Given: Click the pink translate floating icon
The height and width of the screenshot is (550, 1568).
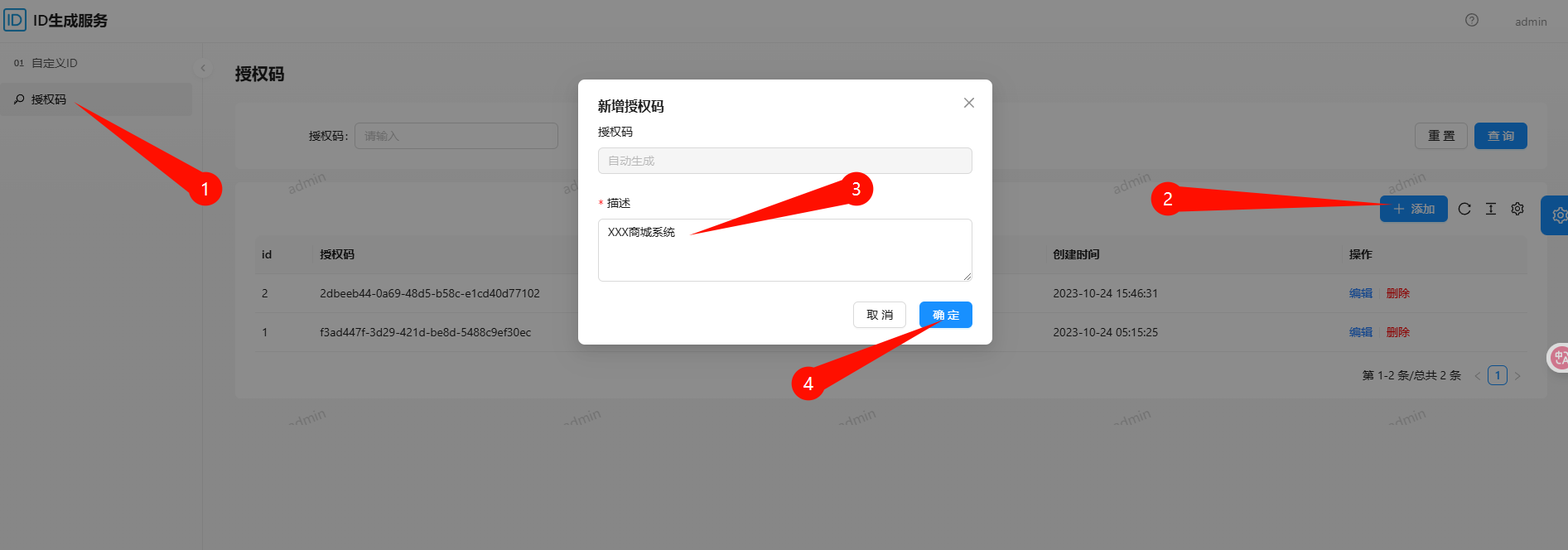Looking at the screenshot, I should 1558,358.
